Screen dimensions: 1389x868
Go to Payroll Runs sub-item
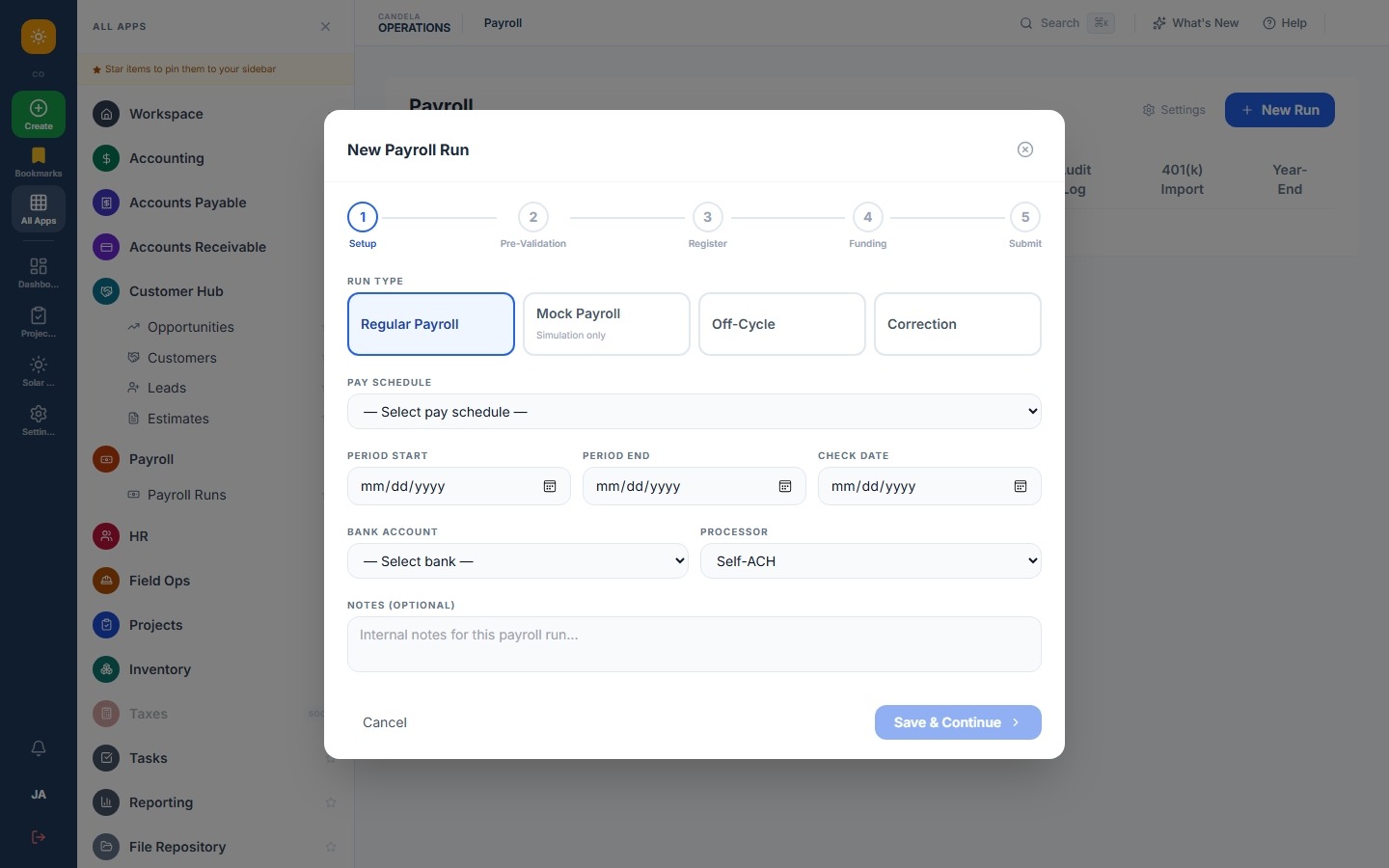point(186,495)
